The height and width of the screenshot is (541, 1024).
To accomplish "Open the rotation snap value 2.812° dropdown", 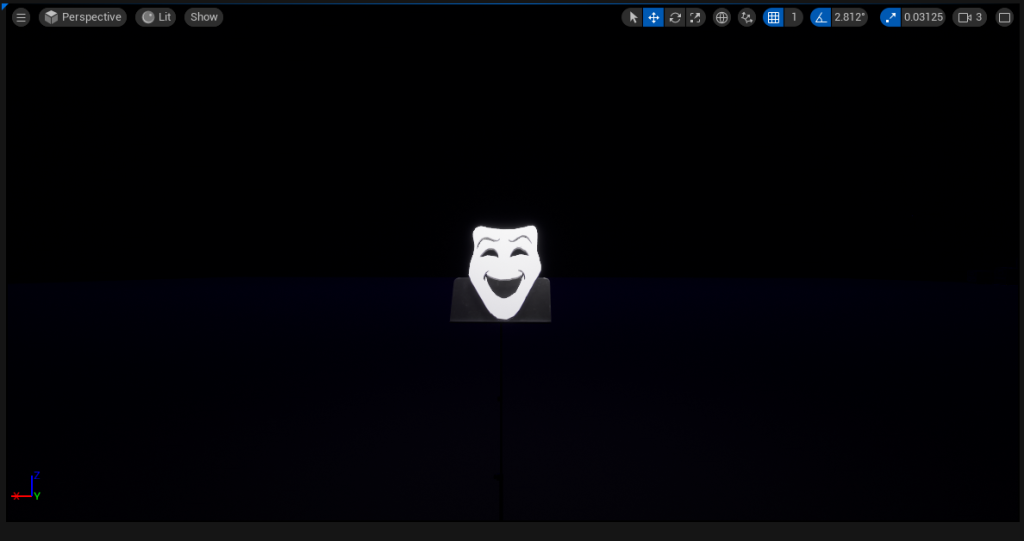I will coord(849,17).
